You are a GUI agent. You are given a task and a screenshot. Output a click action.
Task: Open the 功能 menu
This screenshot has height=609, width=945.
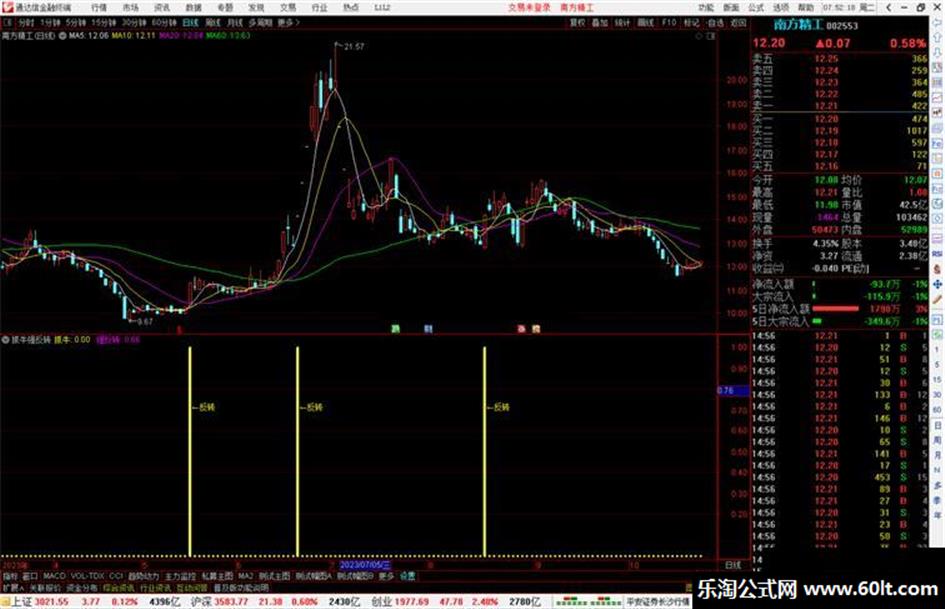click(x=706, y=7)
